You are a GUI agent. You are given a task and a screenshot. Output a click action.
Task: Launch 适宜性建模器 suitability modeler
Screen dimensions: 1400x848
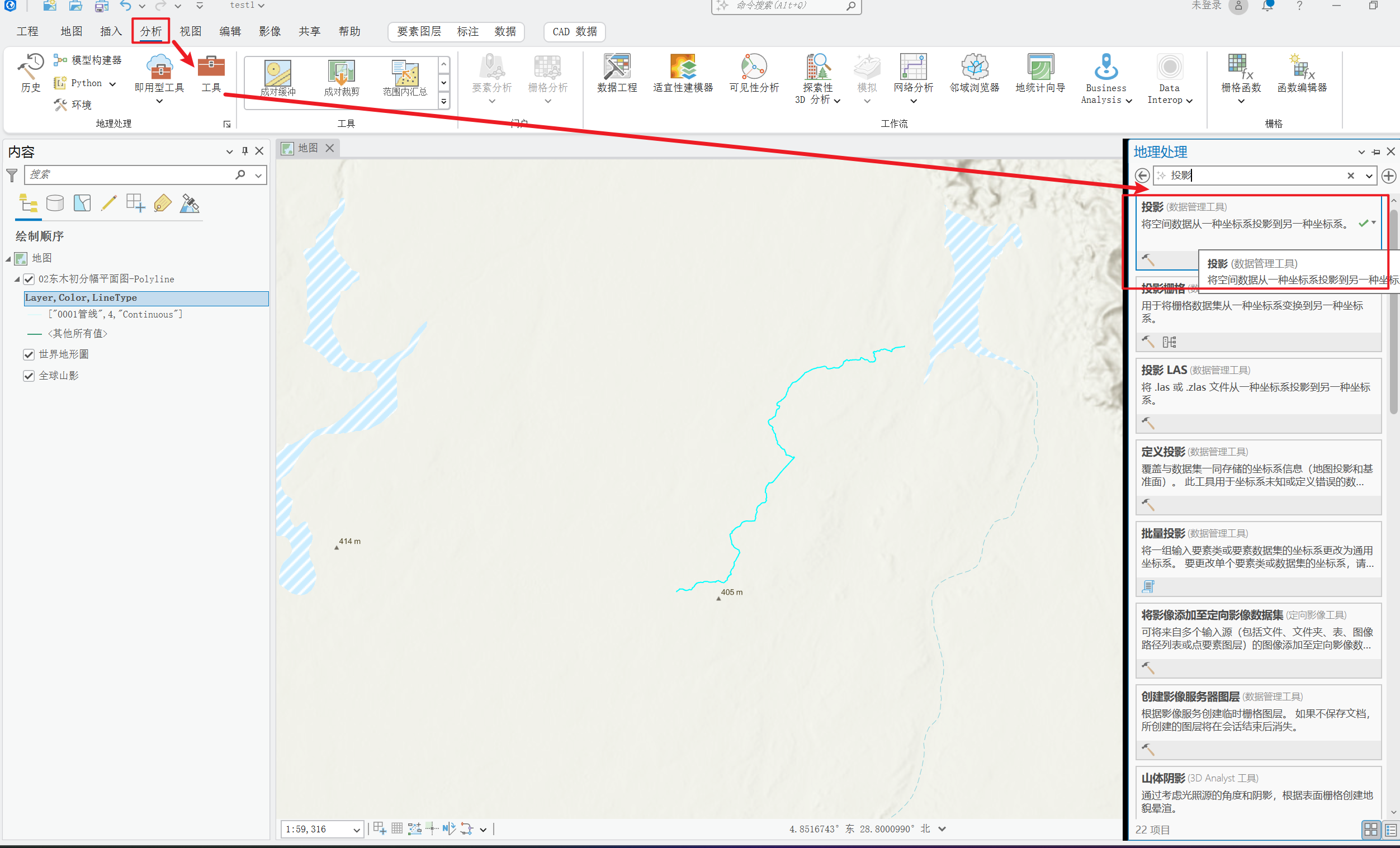pos(682,72)
